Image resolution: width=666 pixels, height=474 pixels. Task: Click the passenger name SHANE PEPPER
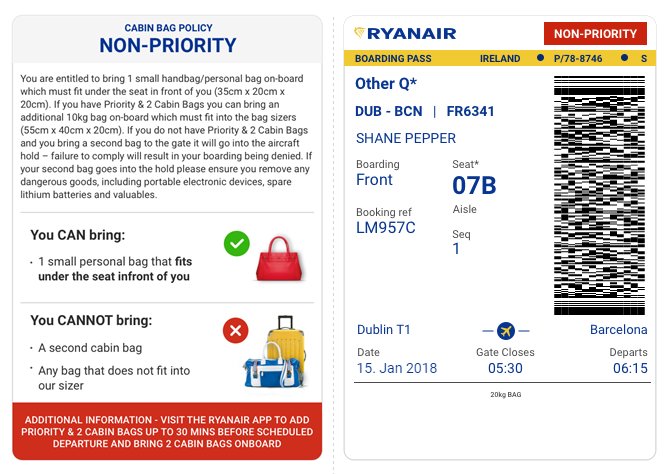point(406,138)
